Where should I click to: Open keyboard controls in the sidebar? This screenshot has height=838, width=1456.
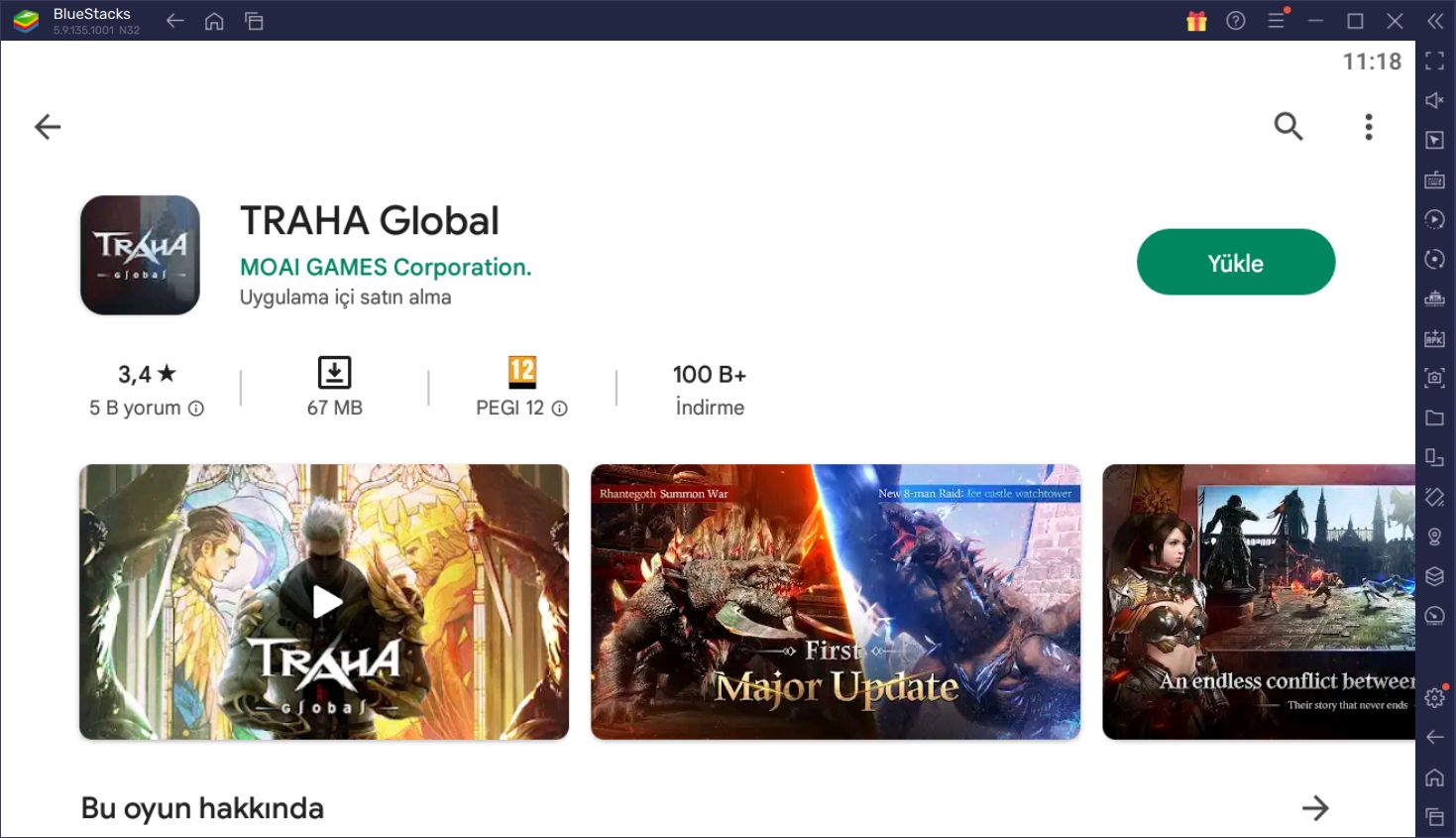[1434, 180]
